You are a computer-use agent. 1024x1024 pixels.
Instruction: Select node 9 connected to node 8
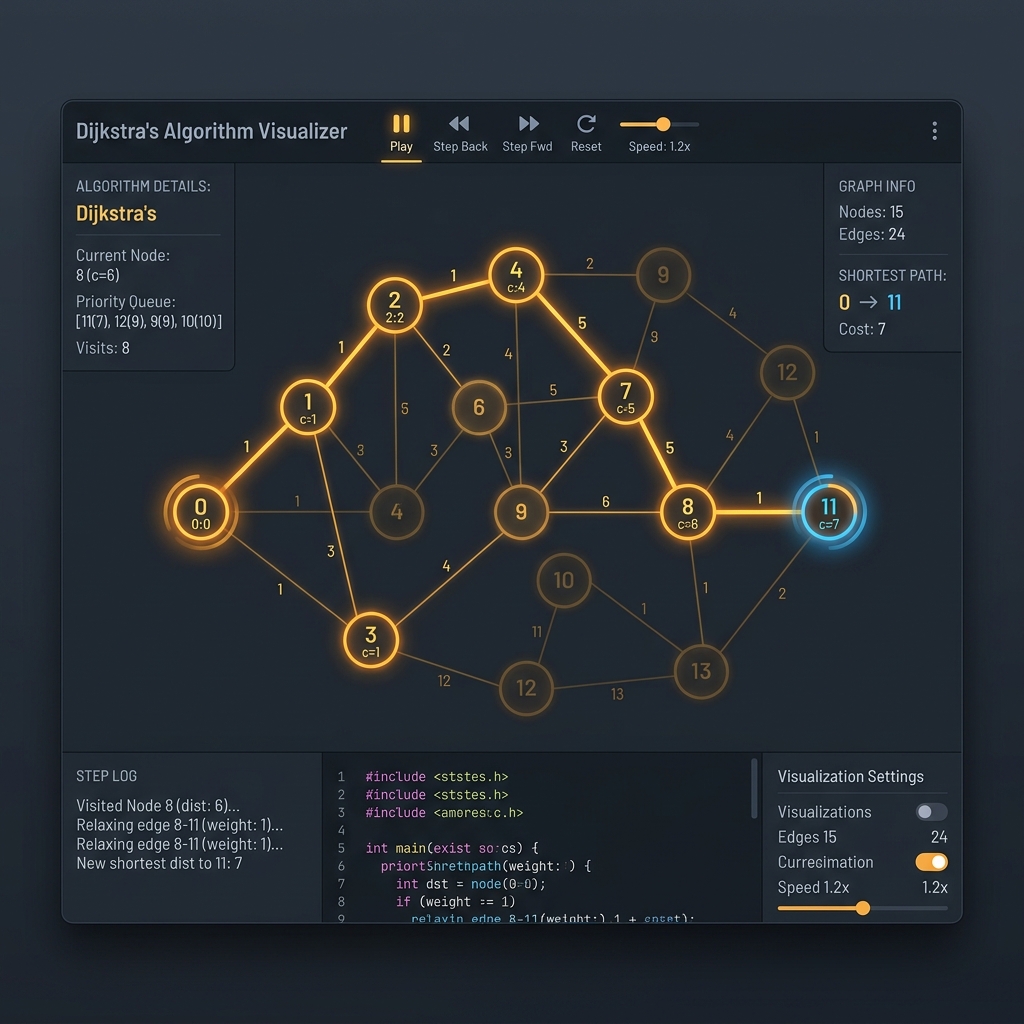[521, 512]
